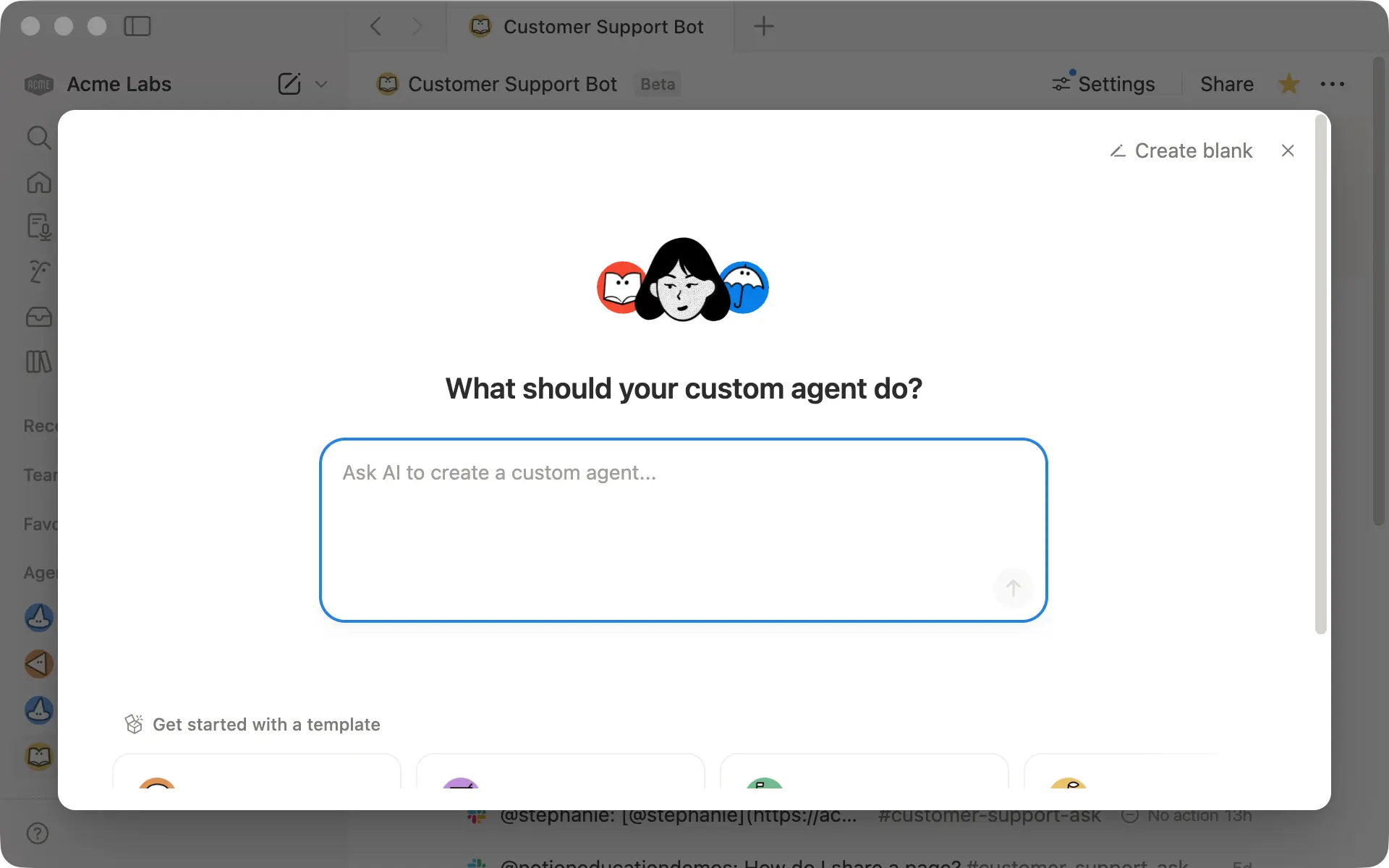
Task: Select the AI agent icon in the sidebar
Action: pos(39,272)
